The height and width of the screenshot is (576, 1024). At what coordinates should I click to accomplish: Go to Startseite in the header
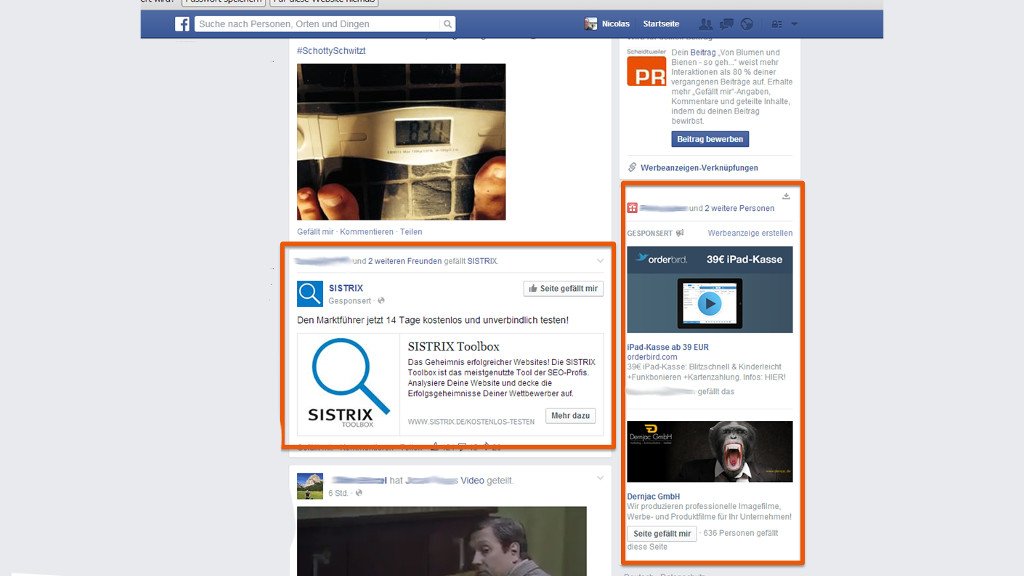pyautogui.click(x=661, y=24)
